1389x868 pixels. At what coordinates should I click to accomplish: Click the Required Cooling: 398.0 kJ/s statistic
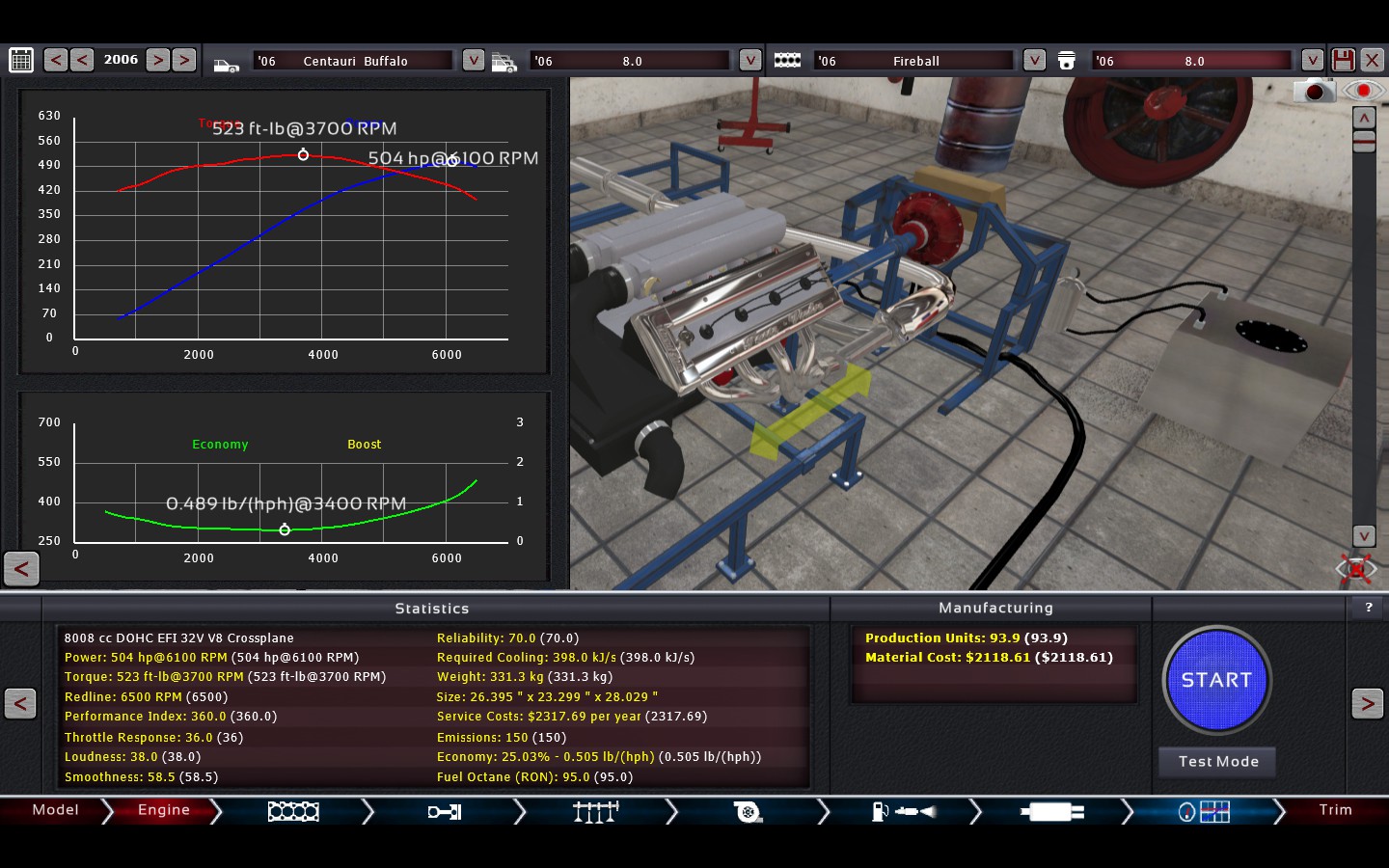565,658
